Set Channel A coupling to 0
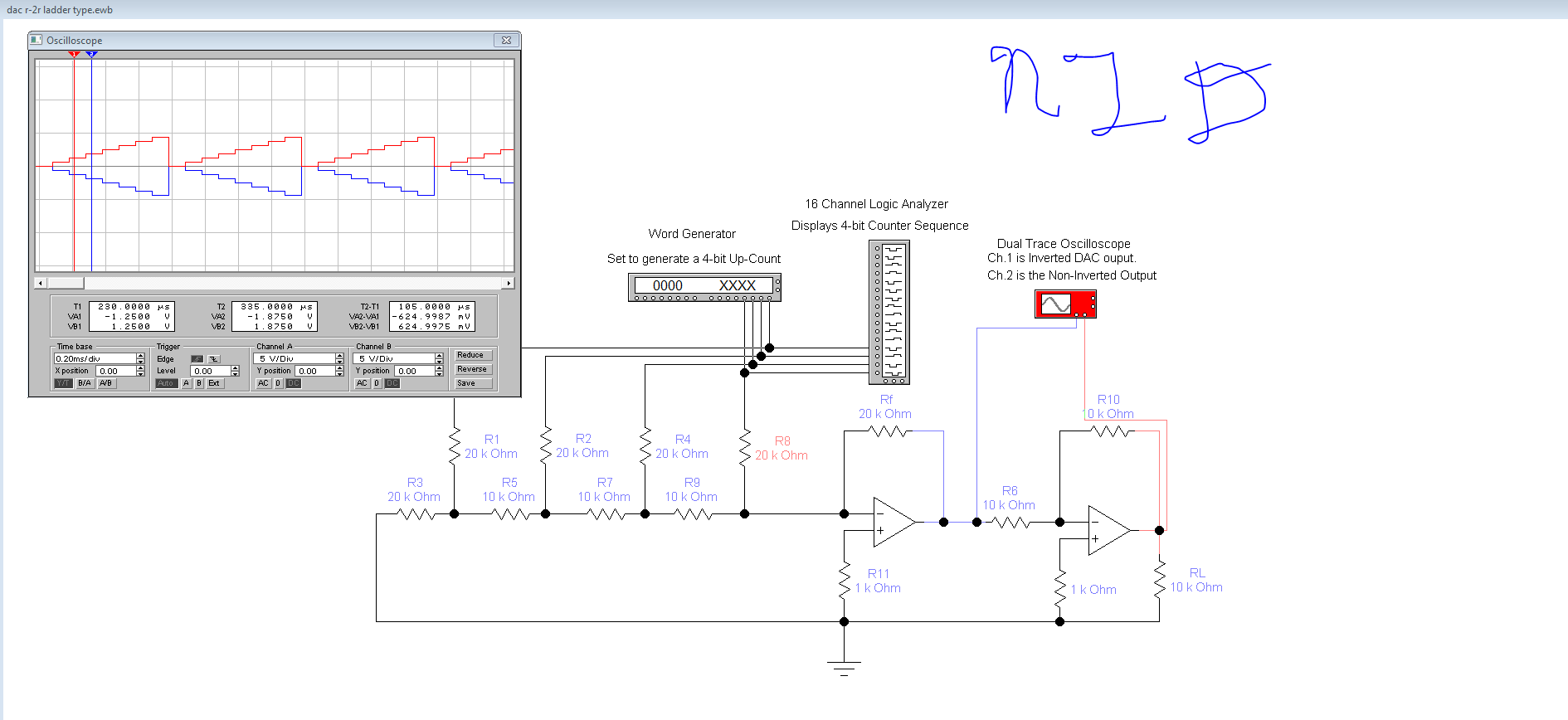This screenshot has height=720, width=1568. click(x=278, y=383)
